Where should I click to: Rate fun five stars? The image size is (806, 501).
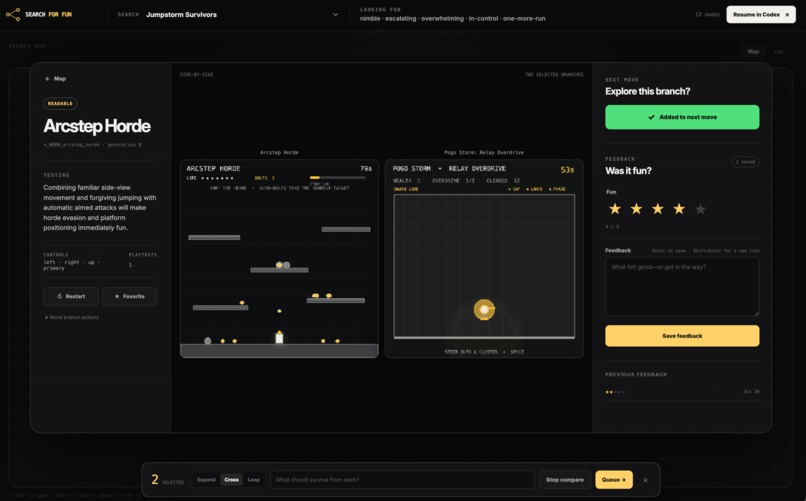(700, 209)
